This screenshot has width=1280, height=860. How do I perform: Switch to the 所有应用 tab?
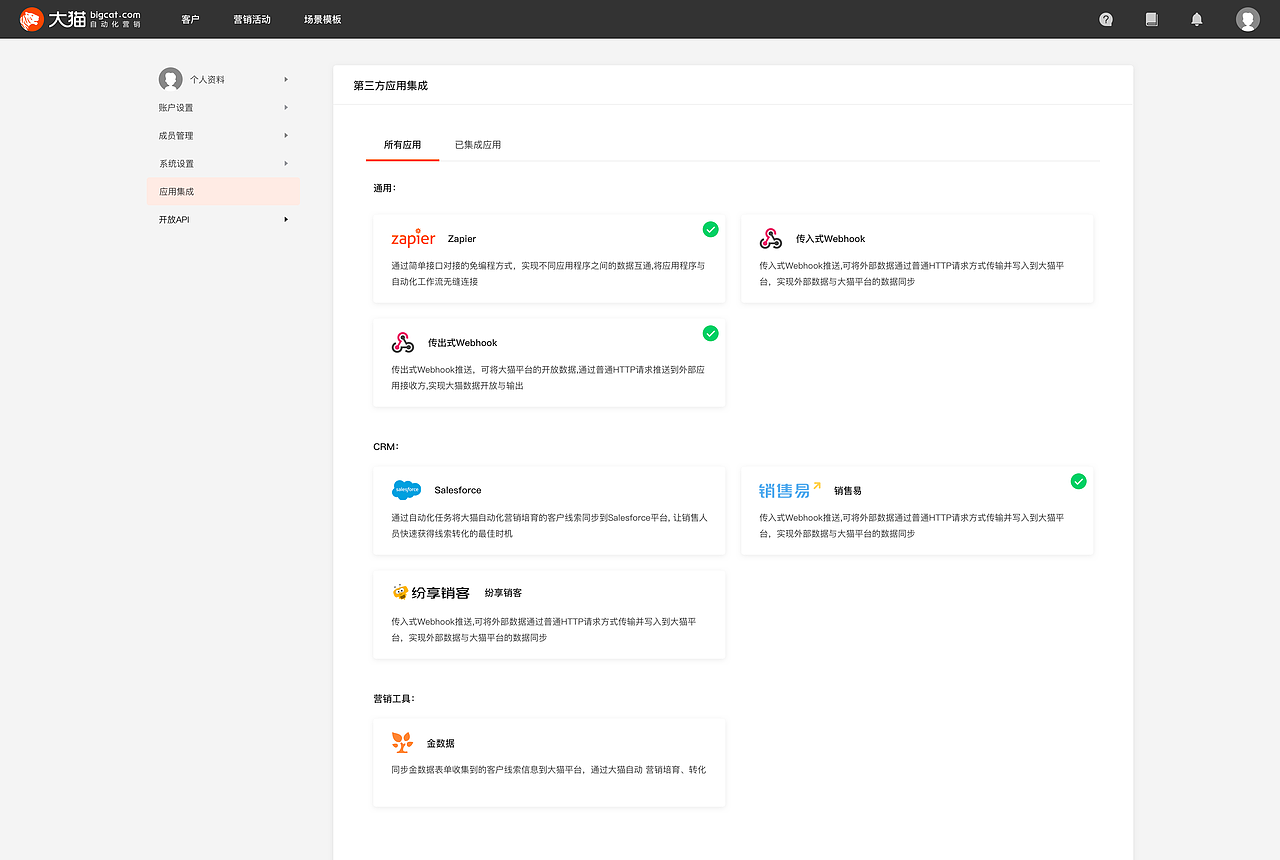click(402, 145)
